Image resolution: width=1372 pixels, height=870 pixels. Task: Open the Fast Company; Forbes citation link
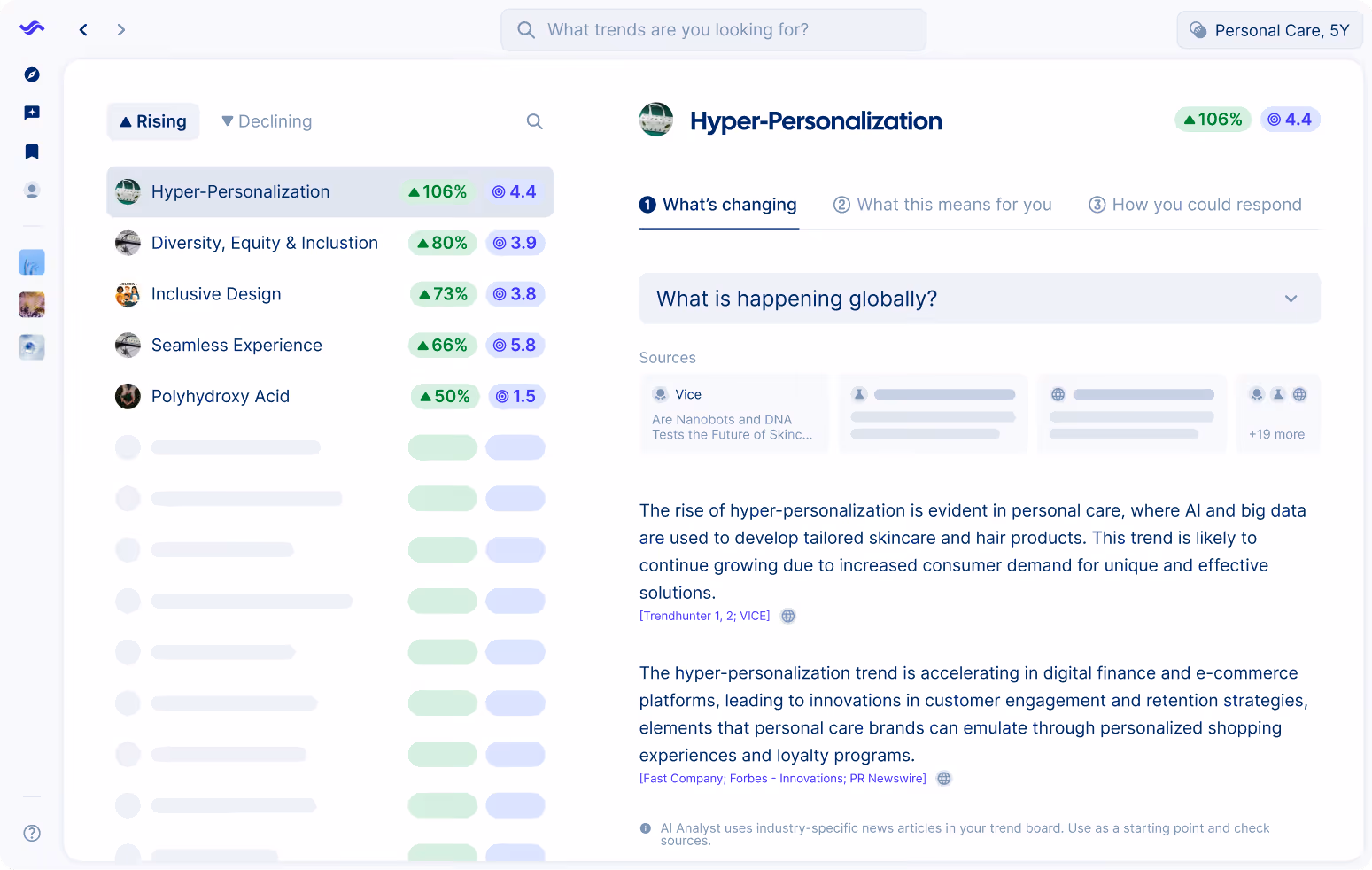coord(783,779)
